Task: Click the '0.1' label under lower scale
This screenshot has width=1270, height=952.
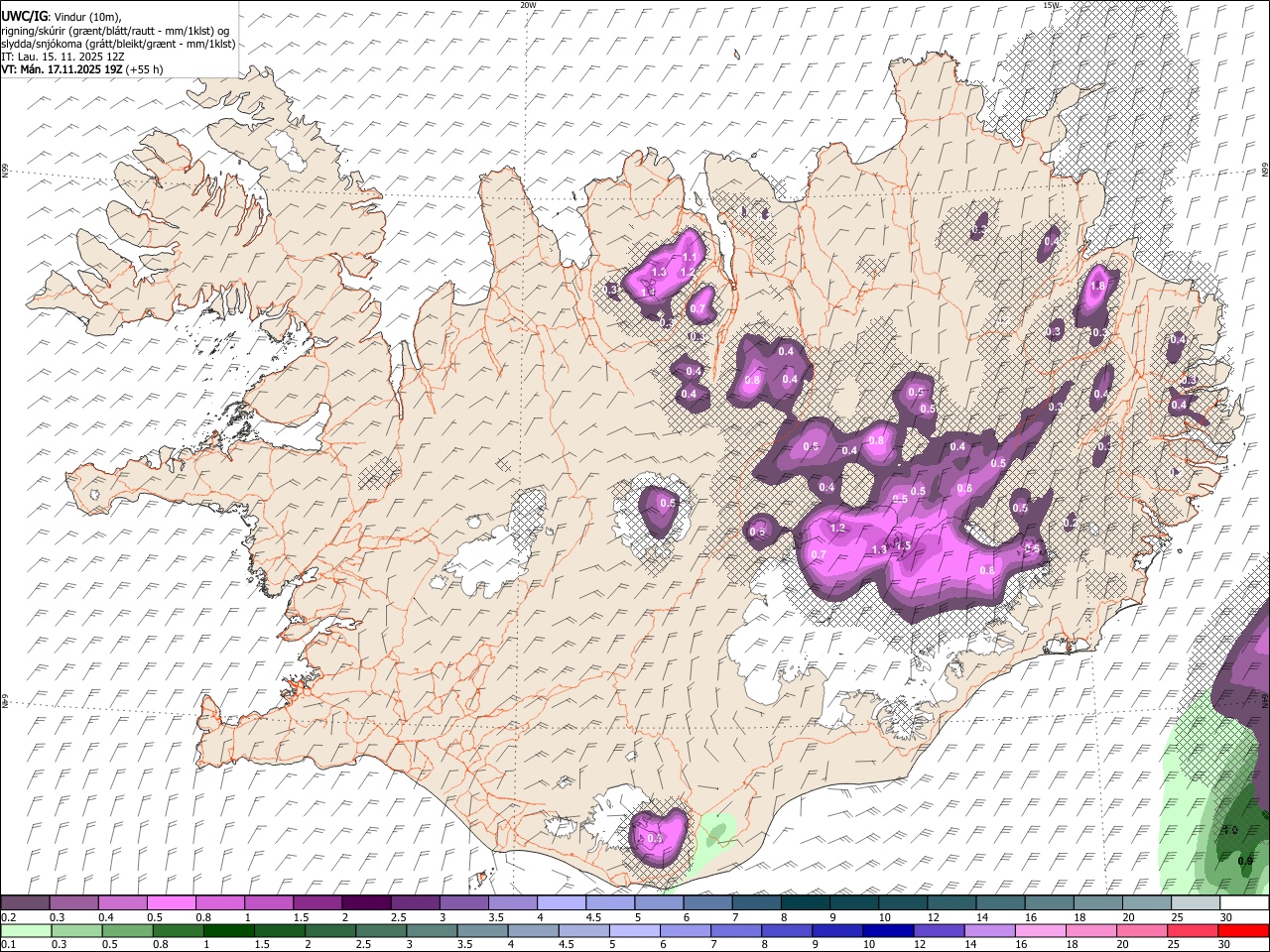Action: click(x=8, y=944)
